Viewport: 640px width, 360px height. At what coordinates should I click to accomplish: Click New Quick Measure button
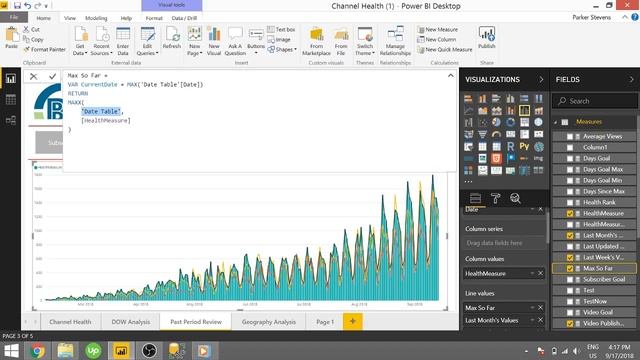[x=444, y=49]
